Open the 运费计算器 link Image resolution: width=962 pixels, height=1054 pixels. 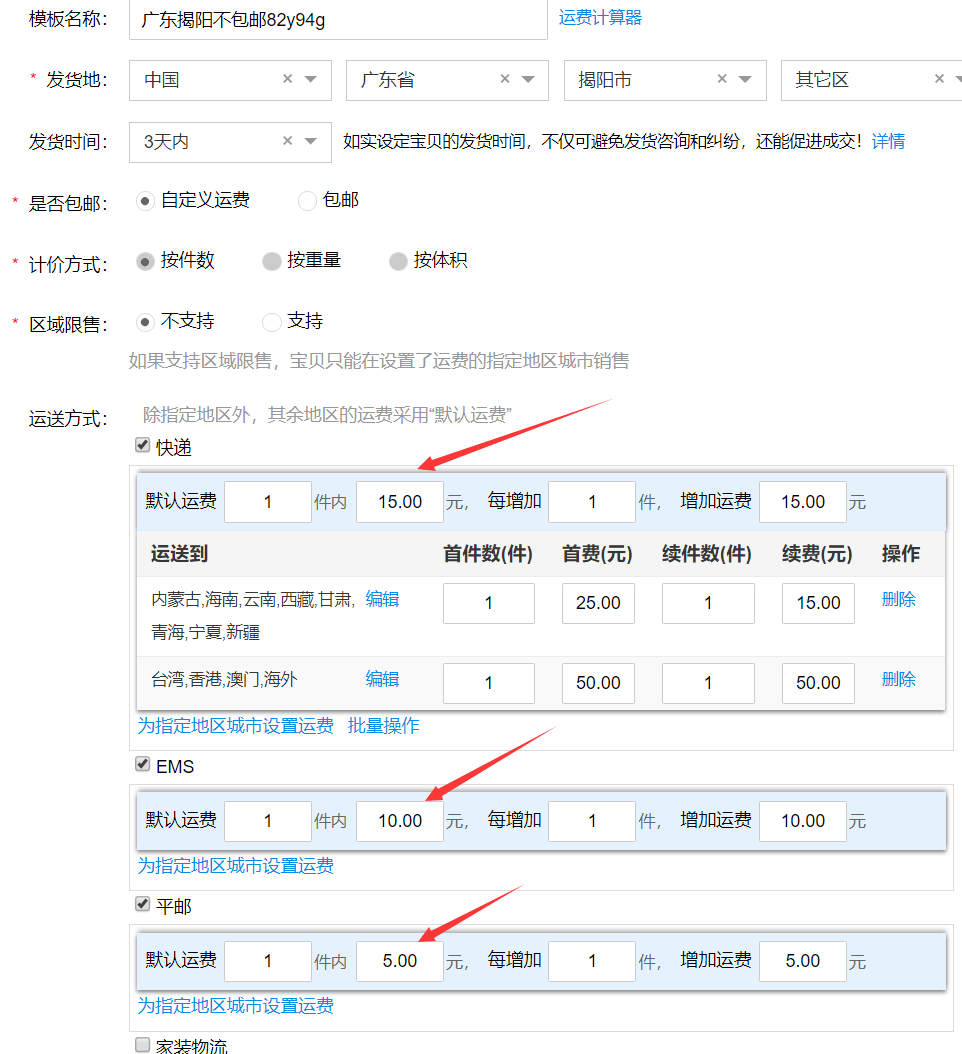[600, 18]
